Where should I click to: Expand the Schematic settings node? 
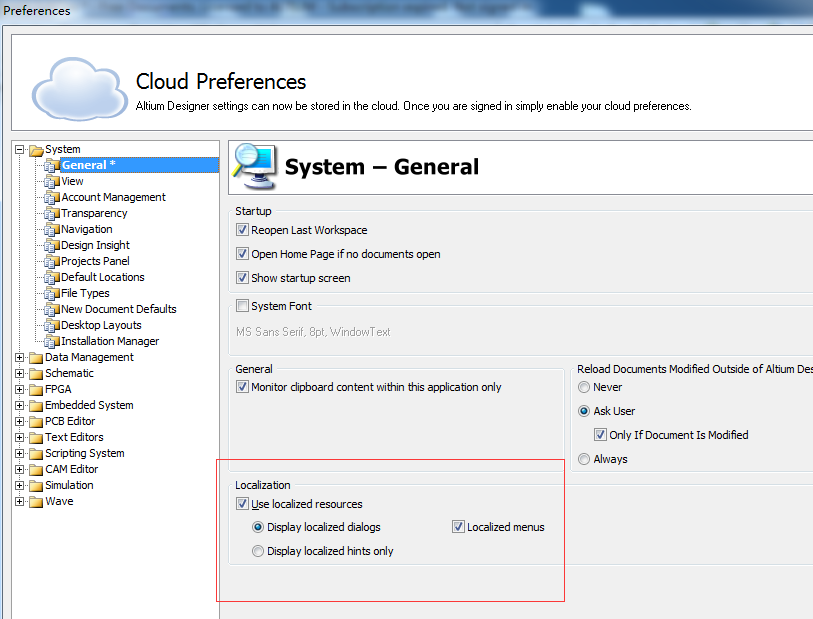tap(20, 373)
